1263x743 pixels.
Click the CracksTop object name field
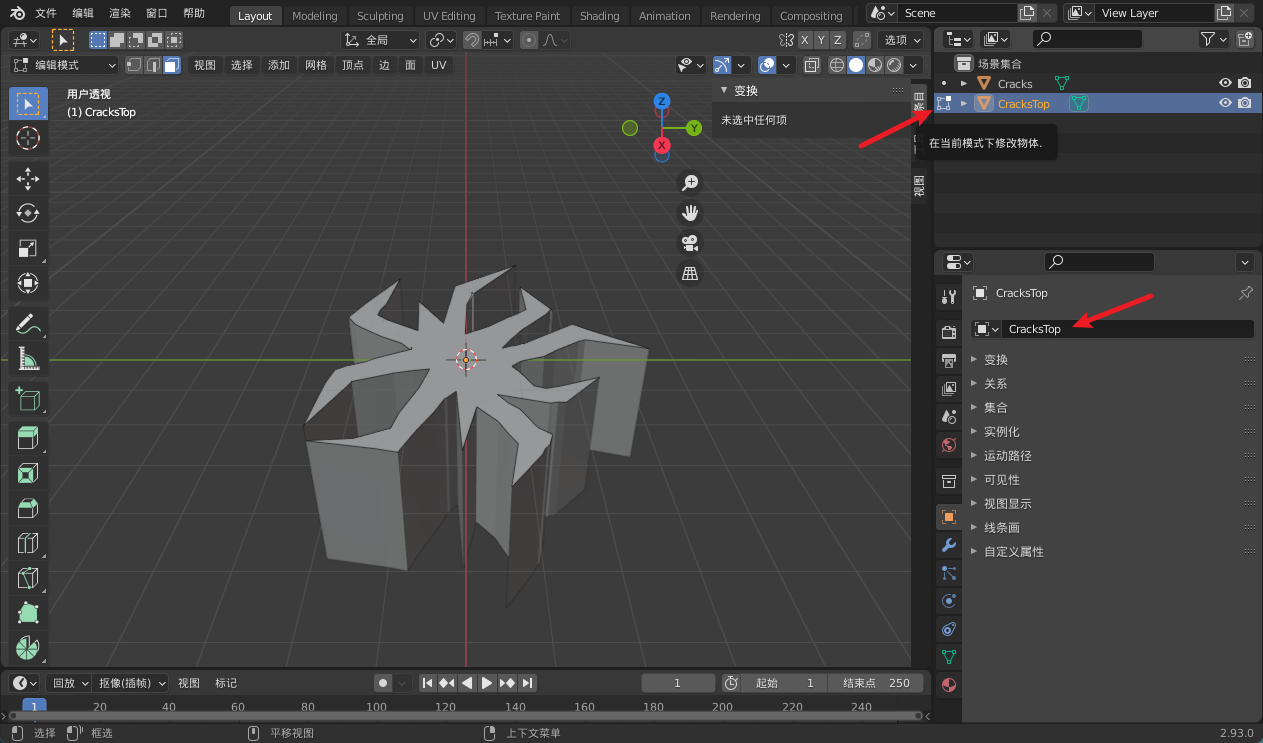1129,329
